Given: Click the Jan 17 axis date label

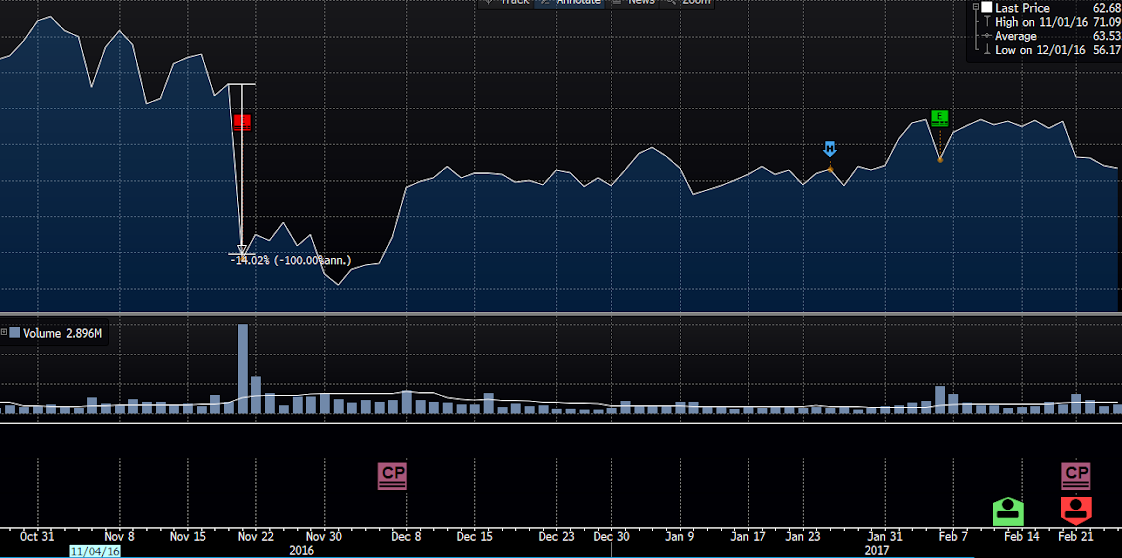Looking at the screenshot, I should [746, 537].
